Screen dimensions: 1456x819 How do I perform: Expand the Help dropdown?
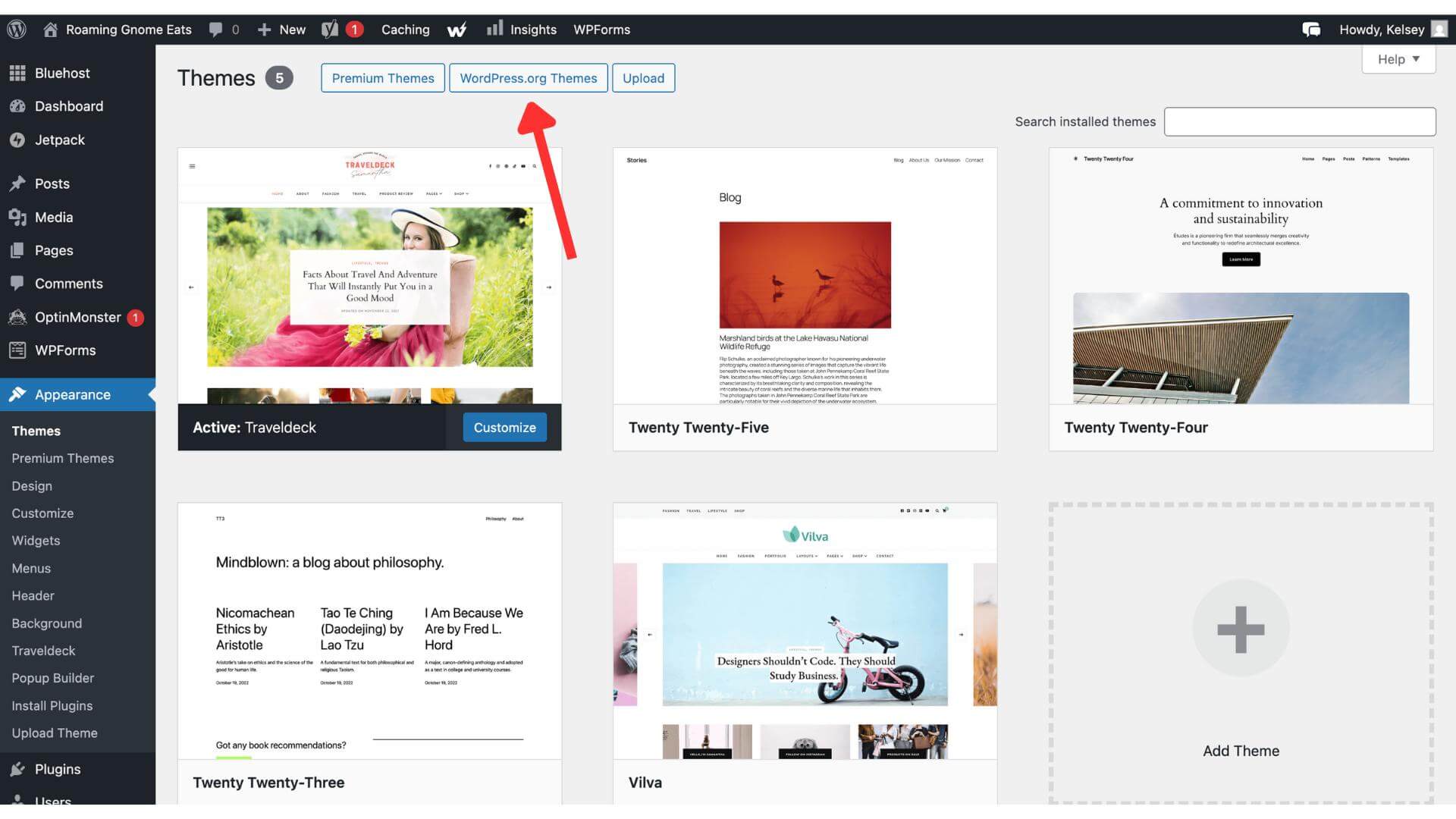(x=1398, y=59)
